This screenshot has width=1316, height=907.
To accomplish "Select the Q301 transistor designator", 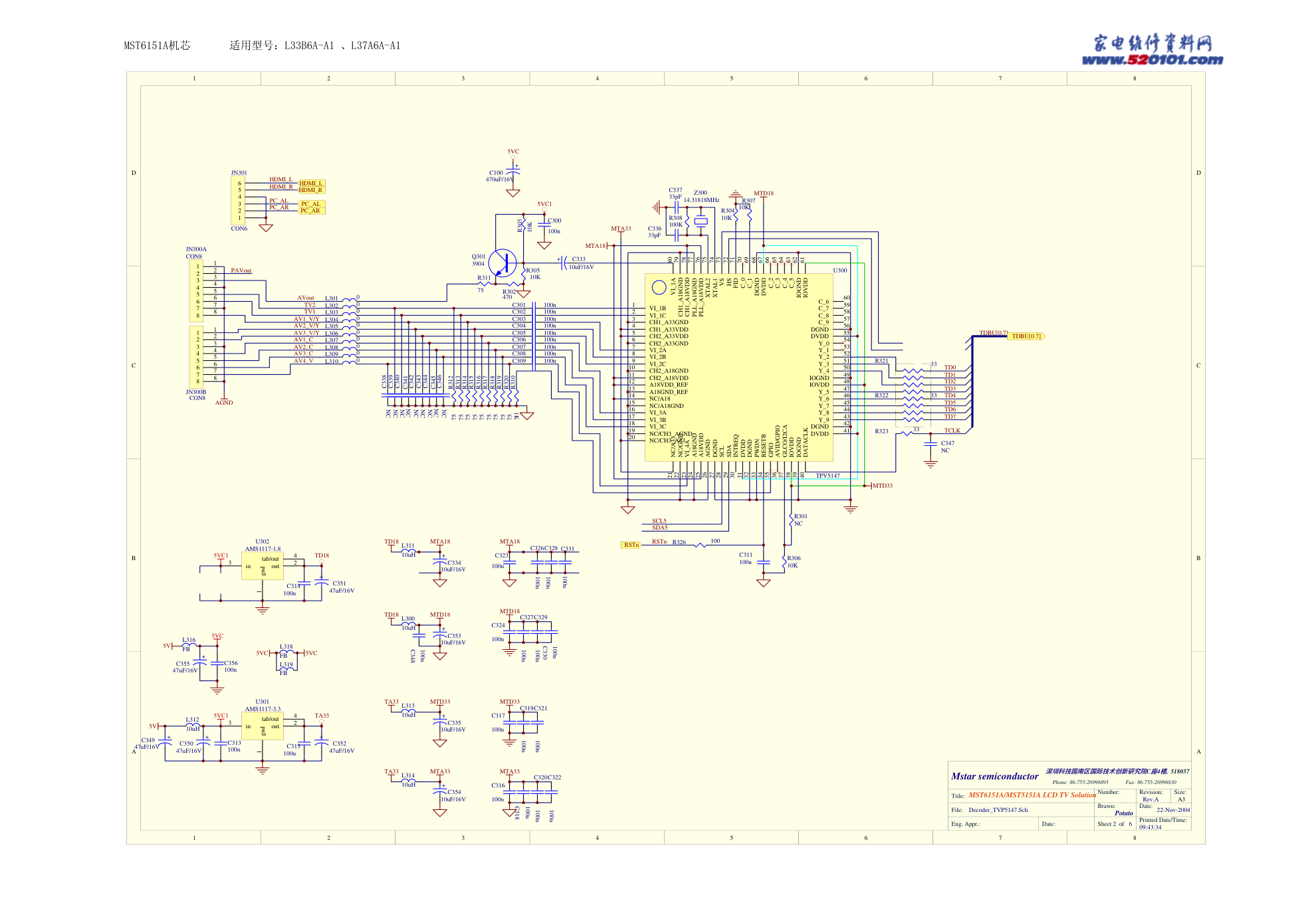I will 479,256.
